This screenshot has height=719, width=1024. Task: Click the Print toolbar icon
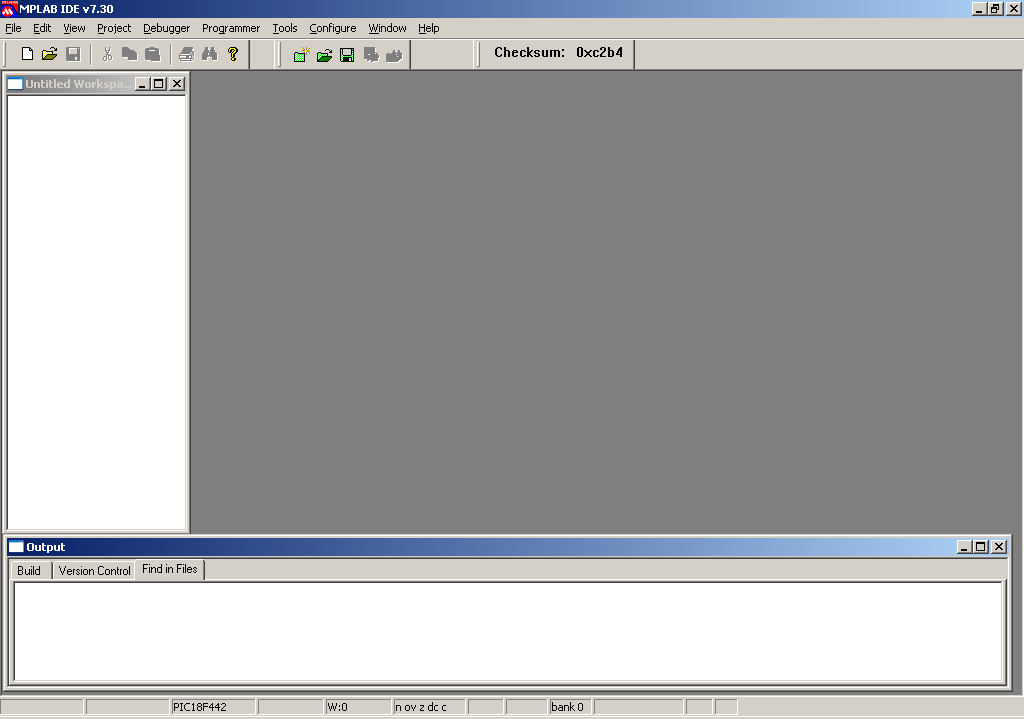click(187, 54)
